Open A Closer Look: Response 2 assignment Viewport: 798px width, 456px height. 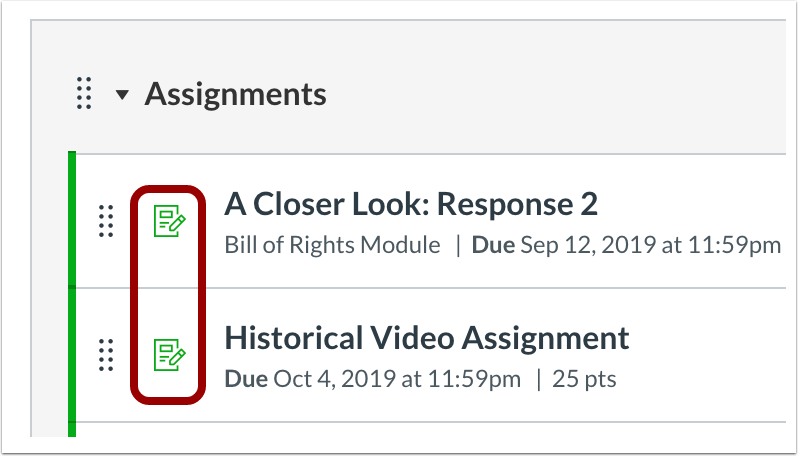click(411, 205)
